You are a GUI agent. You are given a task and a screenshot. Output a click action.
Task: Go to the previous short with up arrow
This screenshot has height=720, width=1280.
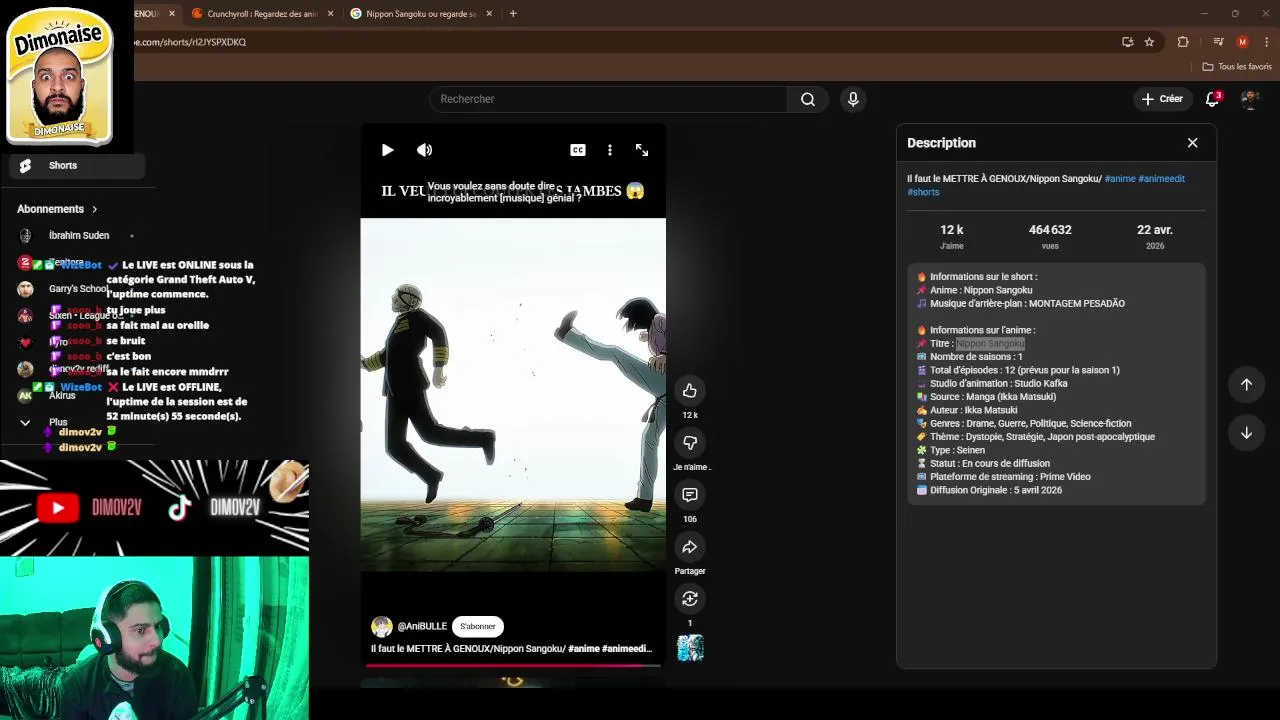point(1246,384)
